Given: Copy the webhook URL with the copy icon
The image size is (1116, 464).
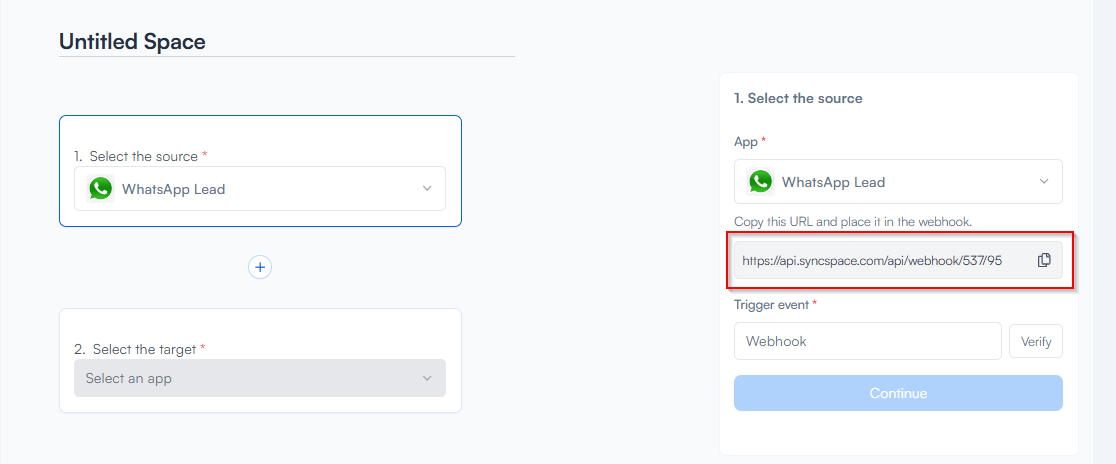Looking at the screenshot, I should pos(1044,260).
